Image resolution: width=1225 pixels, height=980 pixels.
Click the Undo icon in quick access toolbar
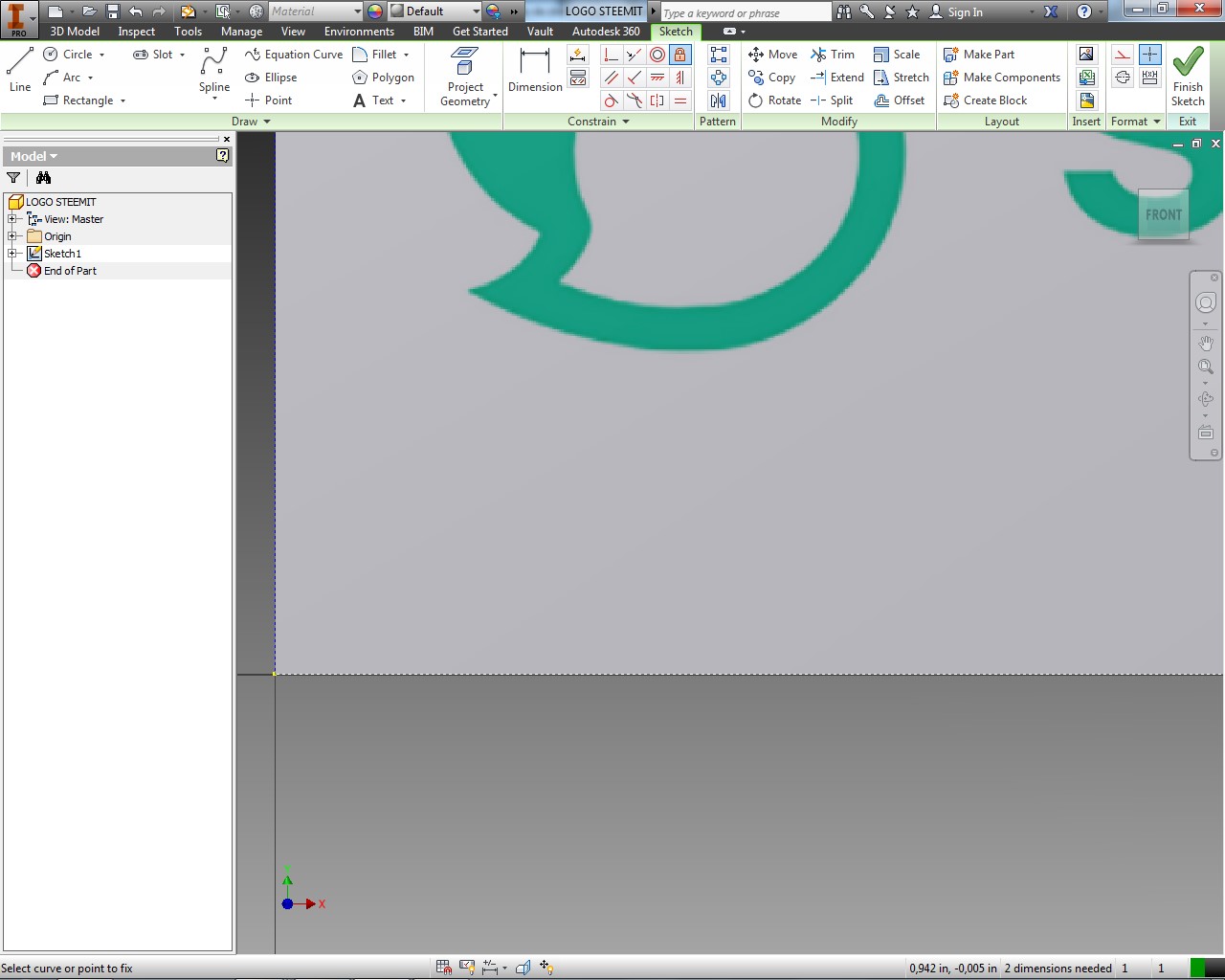[x=136, y=11]
